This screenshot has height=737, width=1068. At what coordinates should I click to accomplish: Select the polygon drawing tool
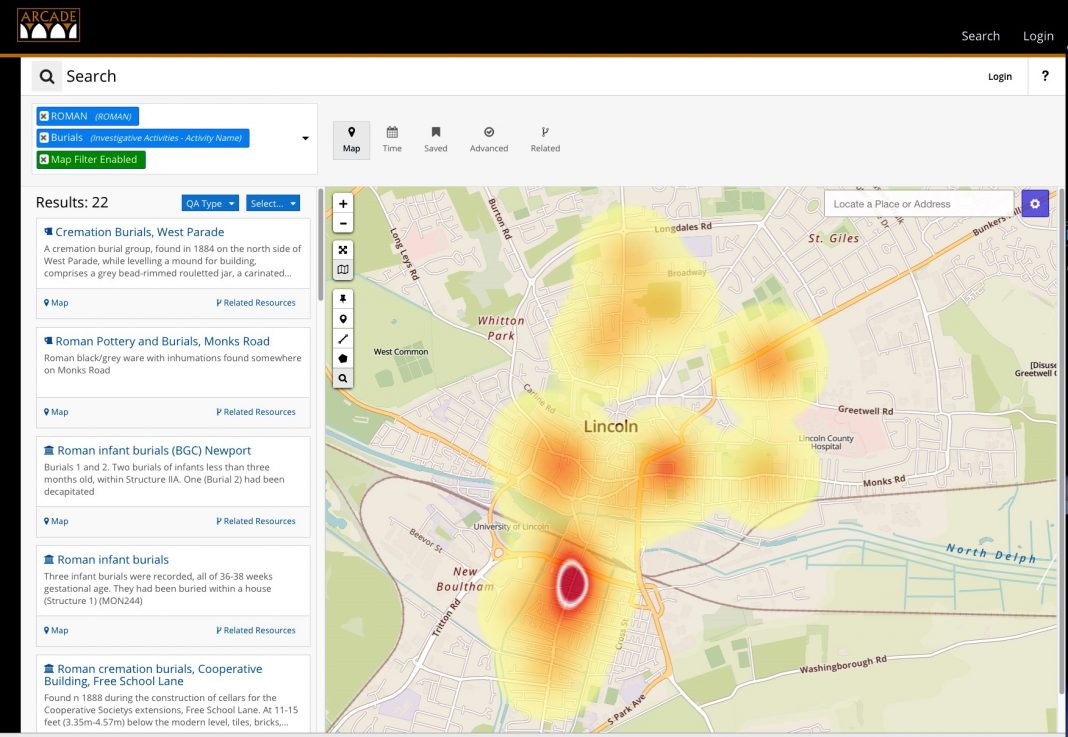coord(343,358)
